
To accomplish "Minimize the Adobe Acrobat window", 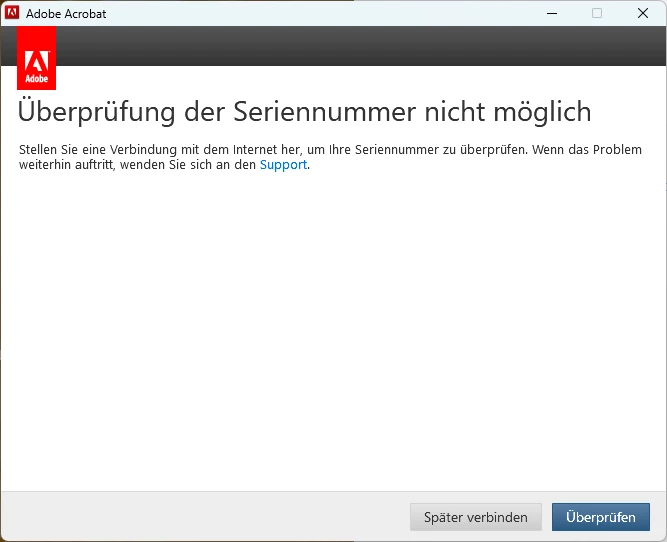I will (552, 13).
